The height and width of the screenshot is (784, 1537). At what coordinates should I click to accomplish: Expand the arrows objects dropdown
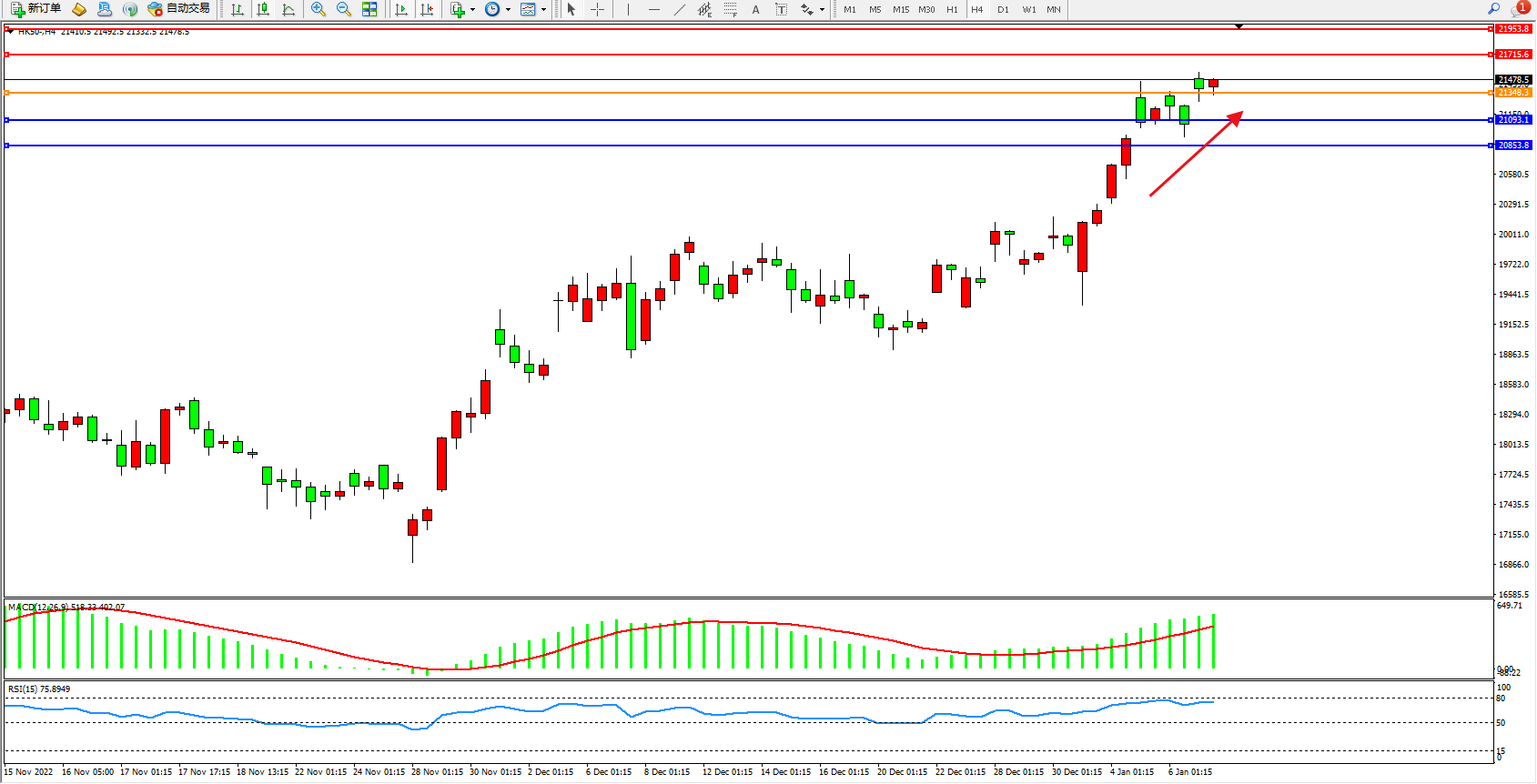click(822, 10)
